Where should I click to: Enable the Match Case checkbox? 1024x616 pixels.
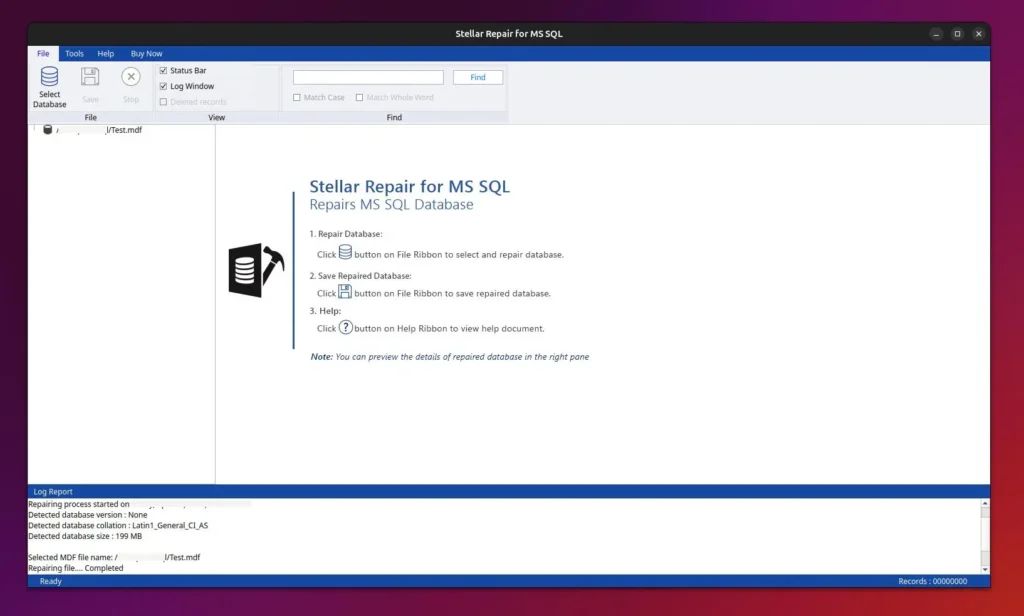click(297, 98)
